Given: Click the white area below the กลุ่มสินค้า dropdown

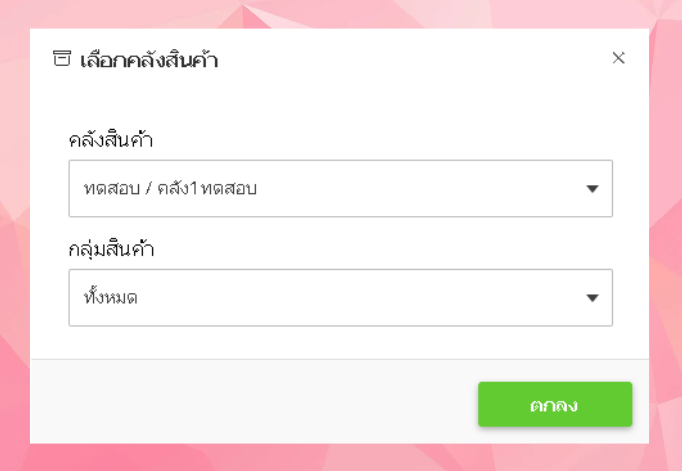Looking at the screenshot, I should pyautogui.click(x=340, y=342).
